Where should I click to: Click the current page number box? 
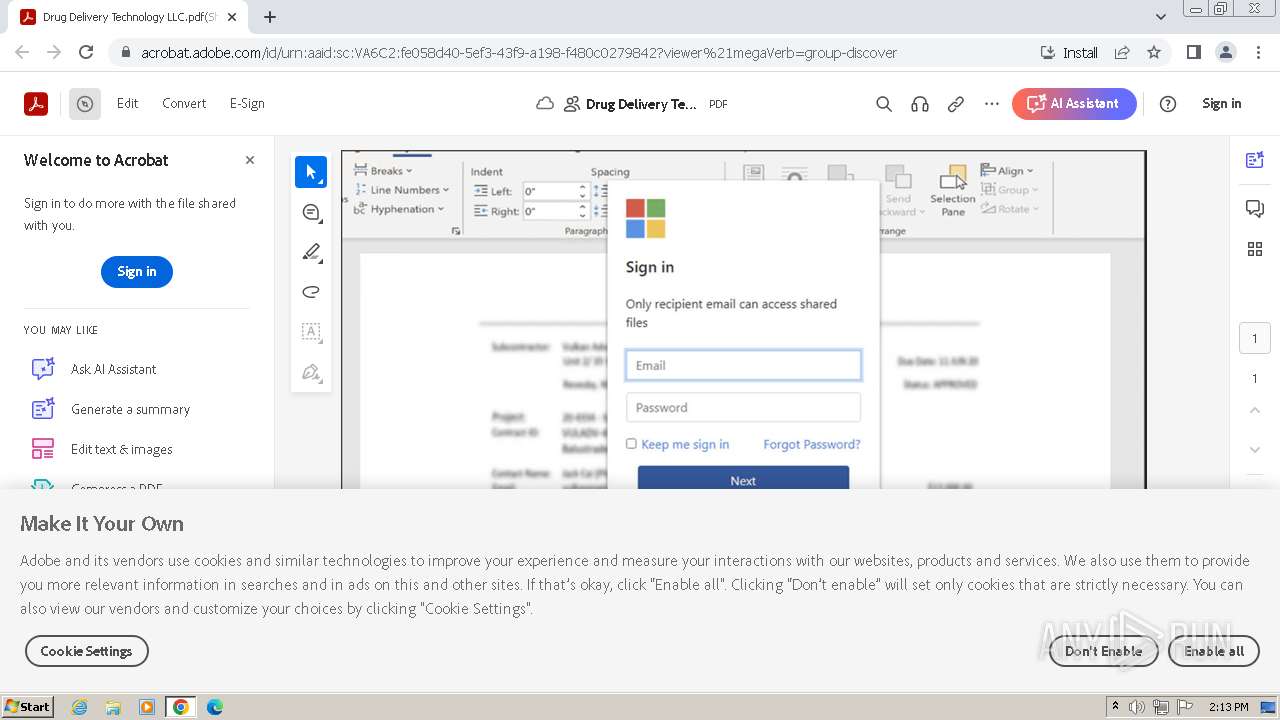1255,338
